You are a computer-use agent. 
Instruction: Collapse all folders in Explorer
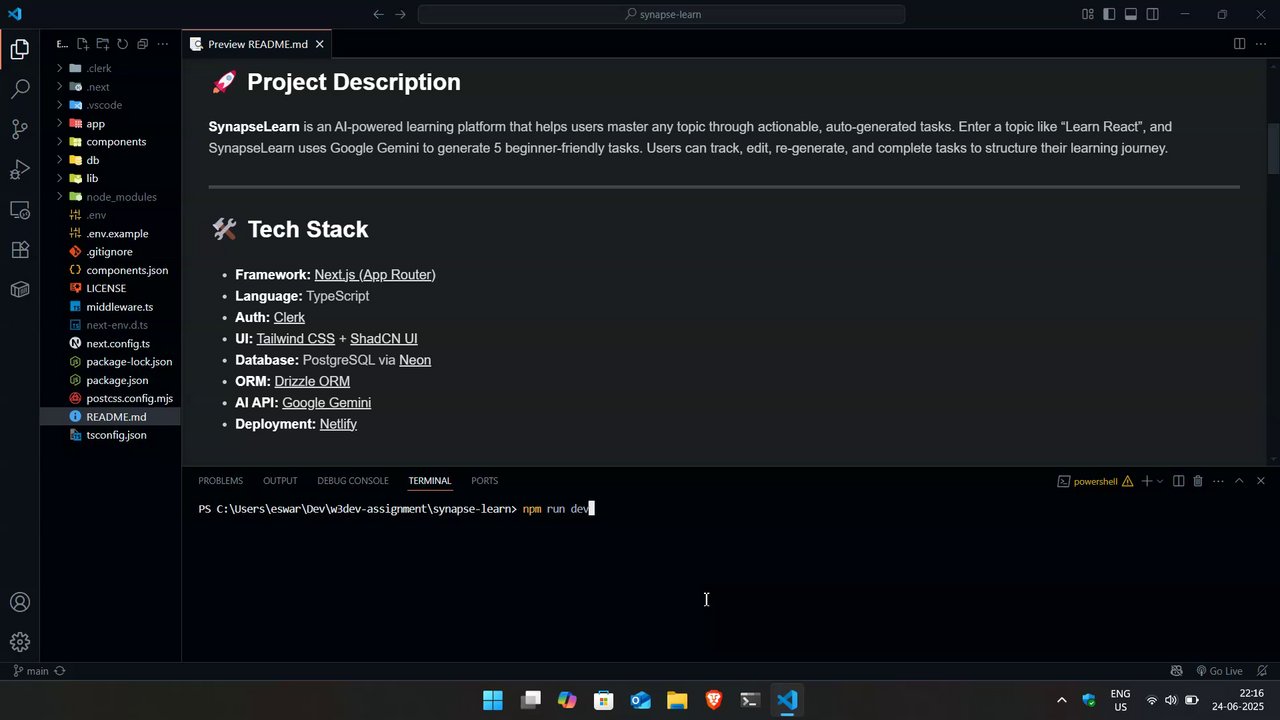coord(143,44)
